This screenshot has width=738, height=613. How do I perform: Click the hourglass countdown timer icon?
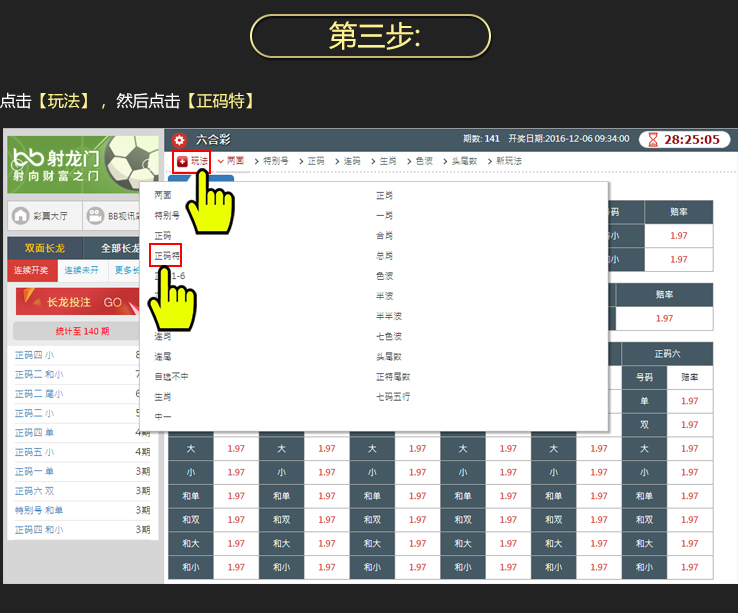[653, 140]
